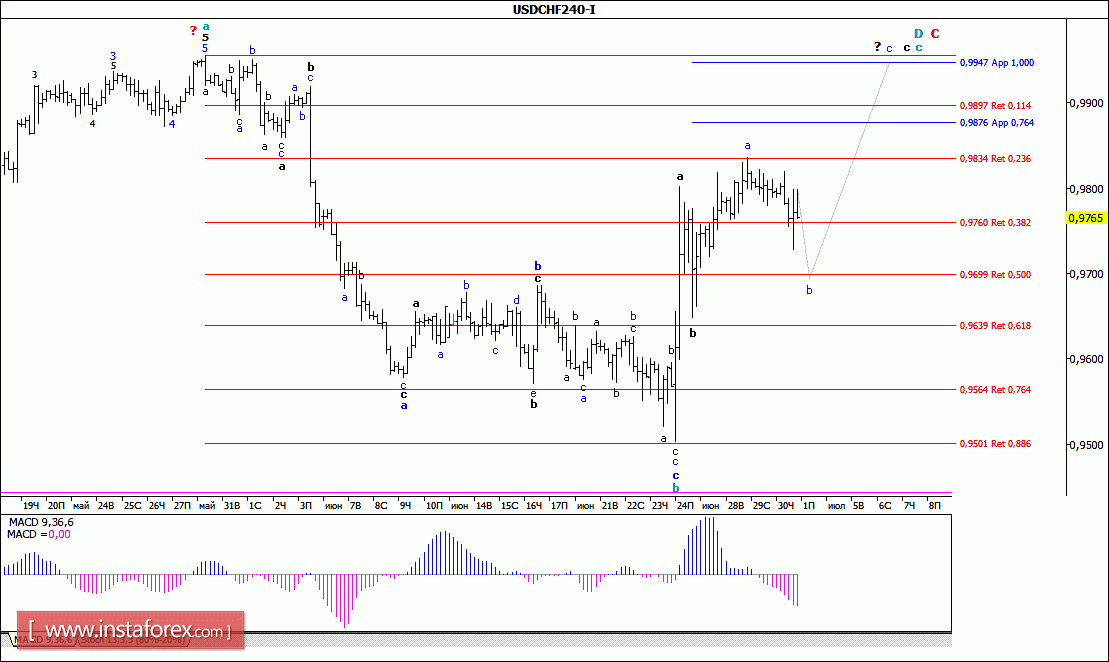Select the 3П date on time axis
Screen dimensions: 1109x662
point(306,506)
